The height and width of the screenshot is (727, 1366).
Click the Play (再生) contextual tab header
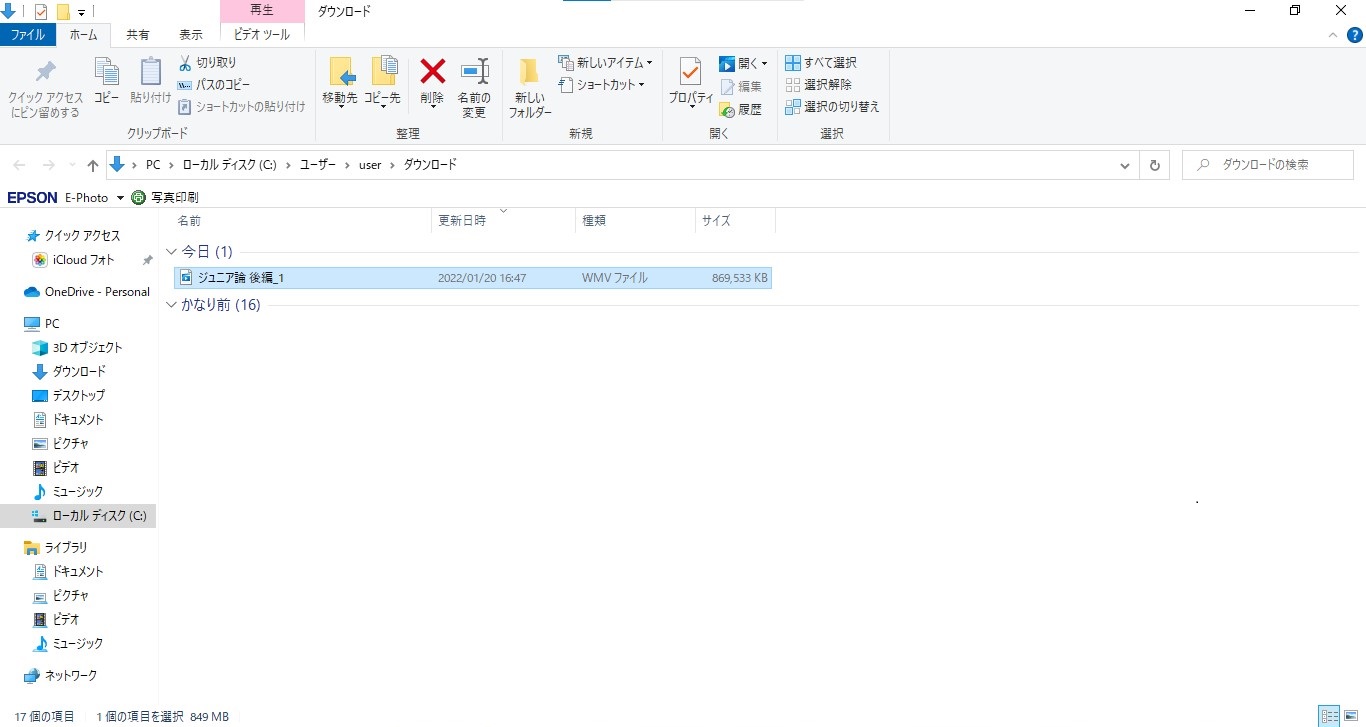click(x=262, y=11)
